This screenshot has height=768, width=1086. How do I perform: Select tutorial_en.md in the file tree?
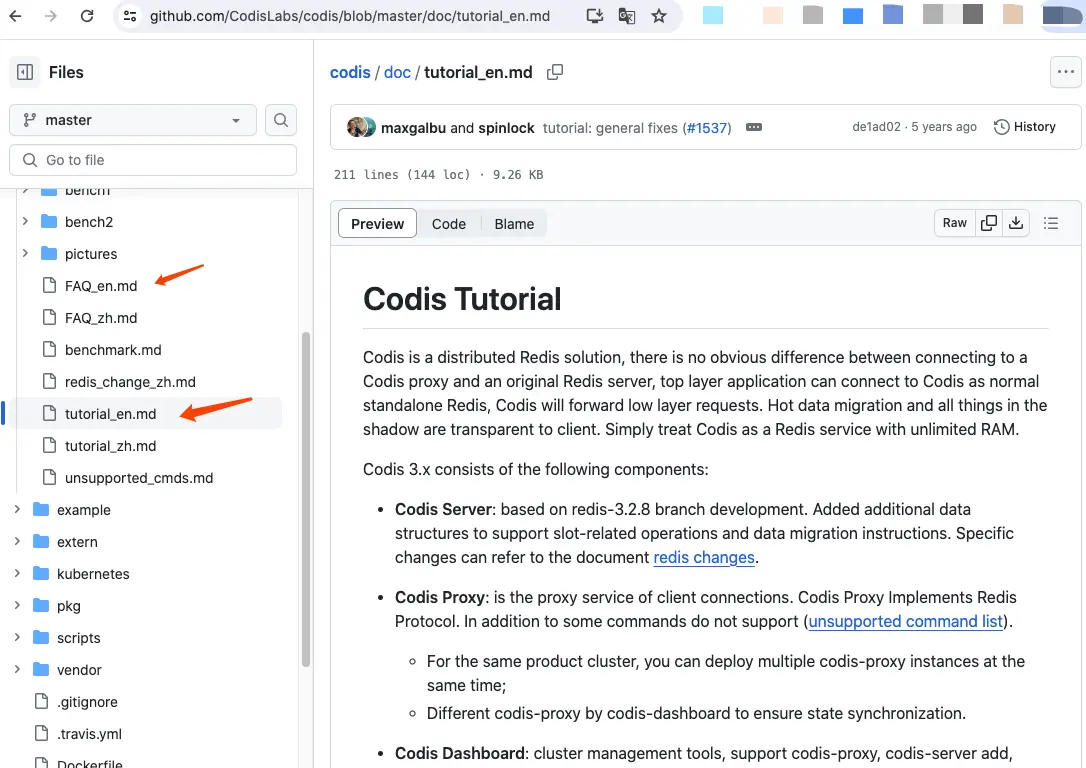coord(111,413)
